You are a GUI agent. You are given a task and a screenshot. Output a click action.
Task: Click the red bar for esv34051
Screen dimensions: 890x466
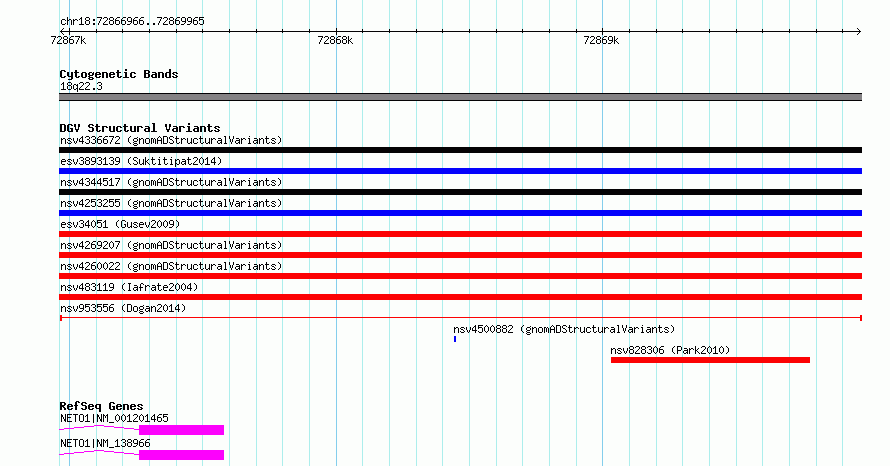(x=460, y=234)
